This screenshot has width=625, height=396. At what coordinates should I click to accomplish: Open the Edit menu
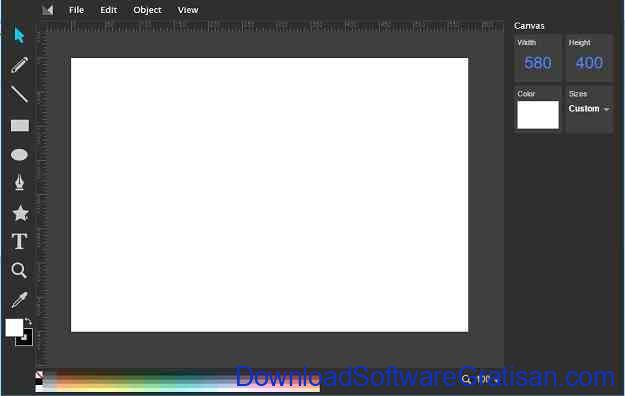(x=108, y=10)
